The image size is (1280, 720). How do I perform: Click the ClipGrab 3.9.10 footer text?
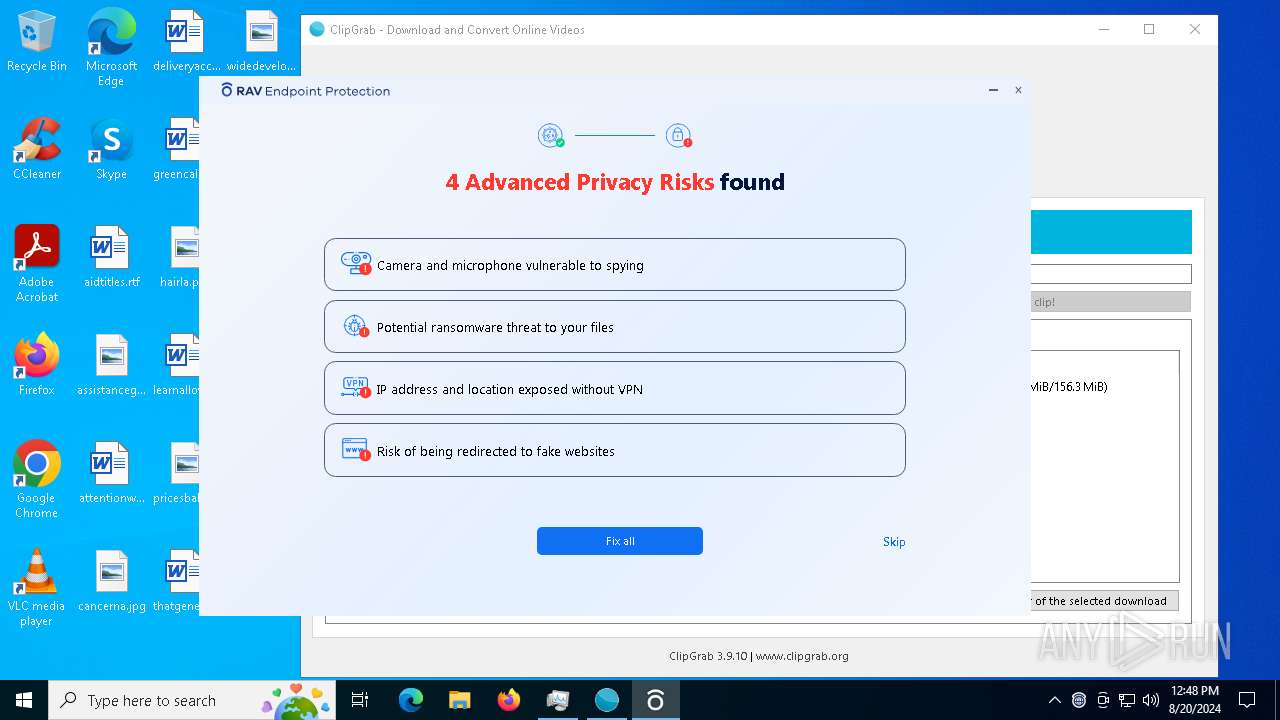(759, 656)
